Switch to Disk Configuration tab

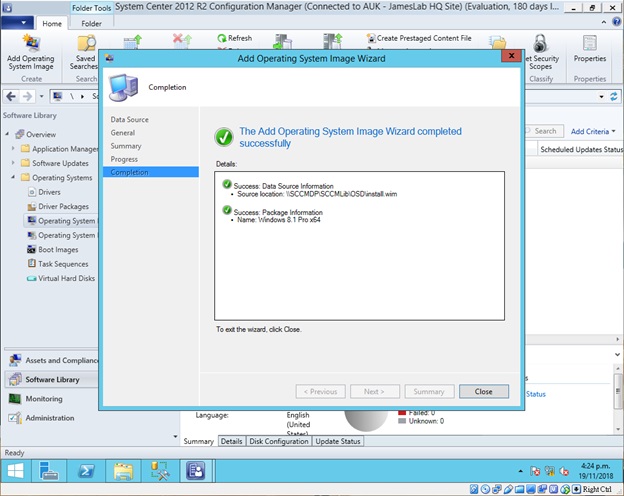(279, 441)
